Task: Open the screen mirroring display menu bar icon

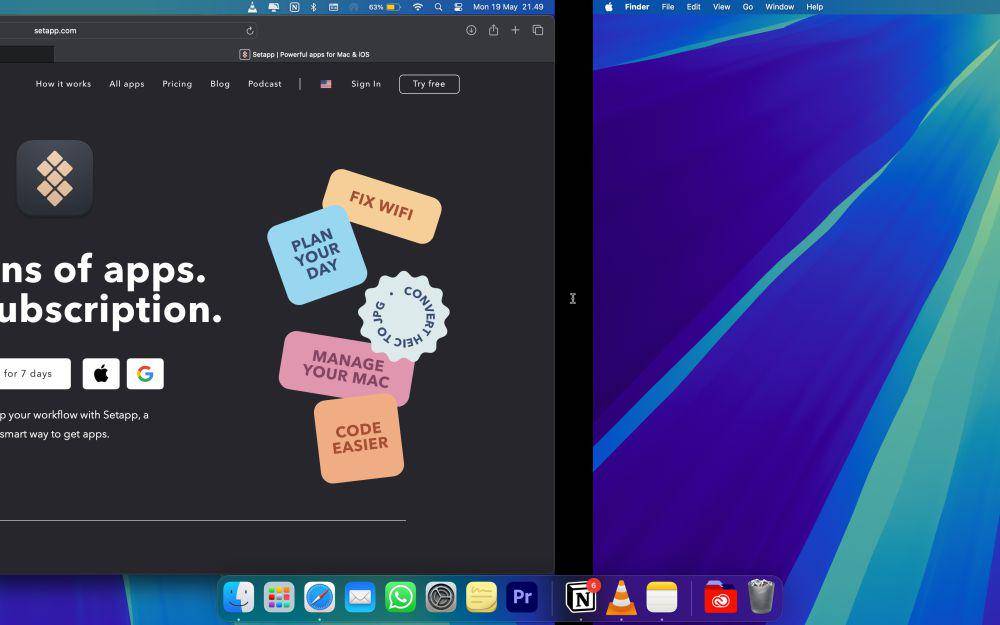Action: 274,7
